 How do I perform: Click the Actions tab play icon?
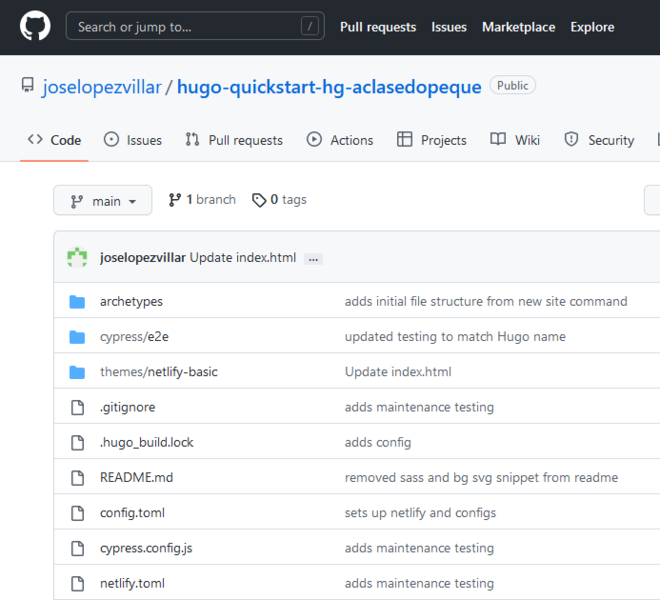(314, 139)
